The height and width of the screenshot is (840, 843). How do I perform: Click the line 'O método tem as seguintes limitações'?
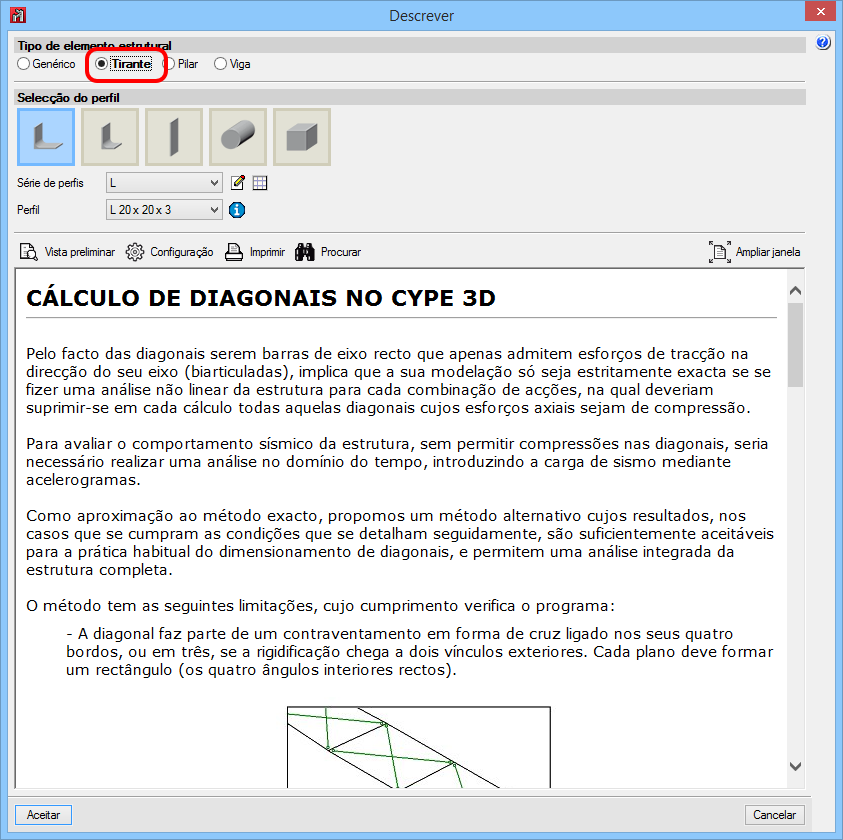coord(320,606)
